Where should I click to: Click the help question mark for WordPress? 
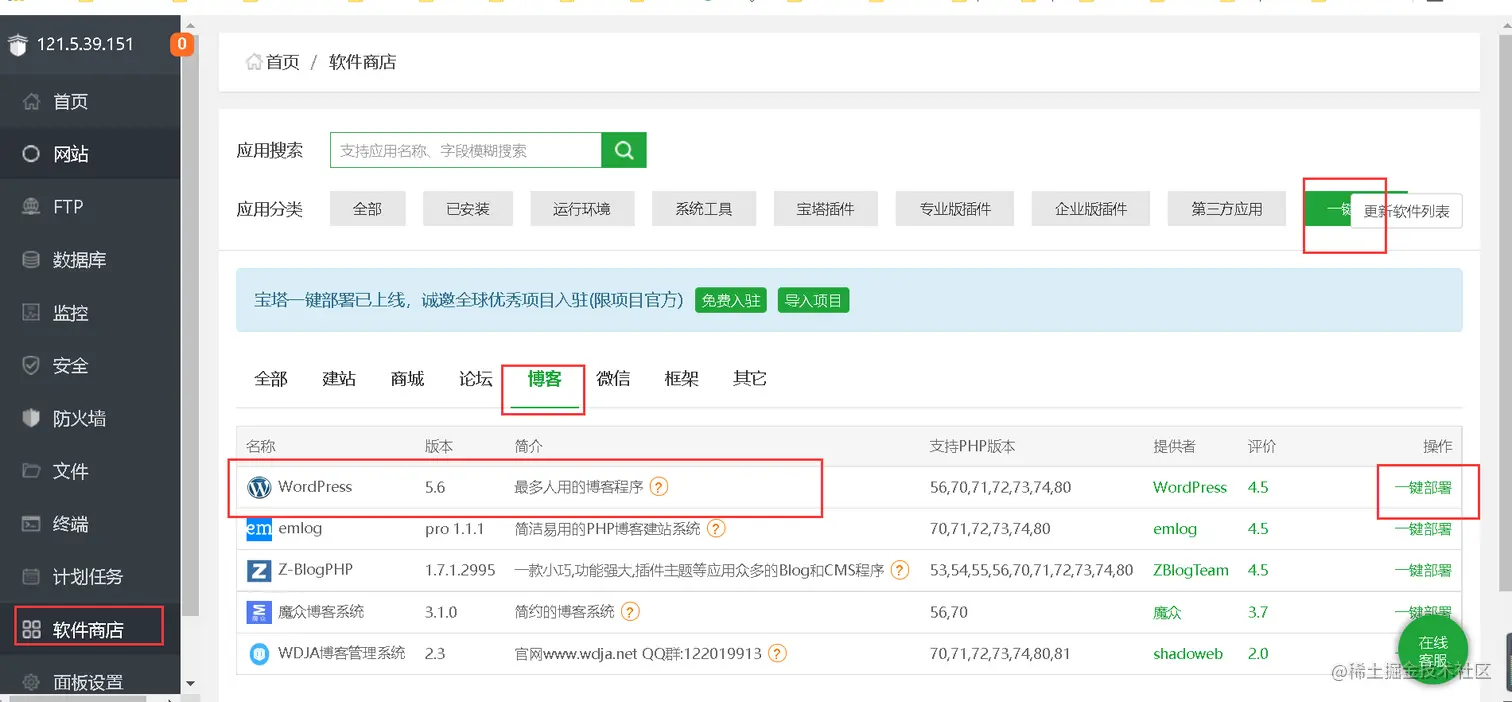point(658,487)
